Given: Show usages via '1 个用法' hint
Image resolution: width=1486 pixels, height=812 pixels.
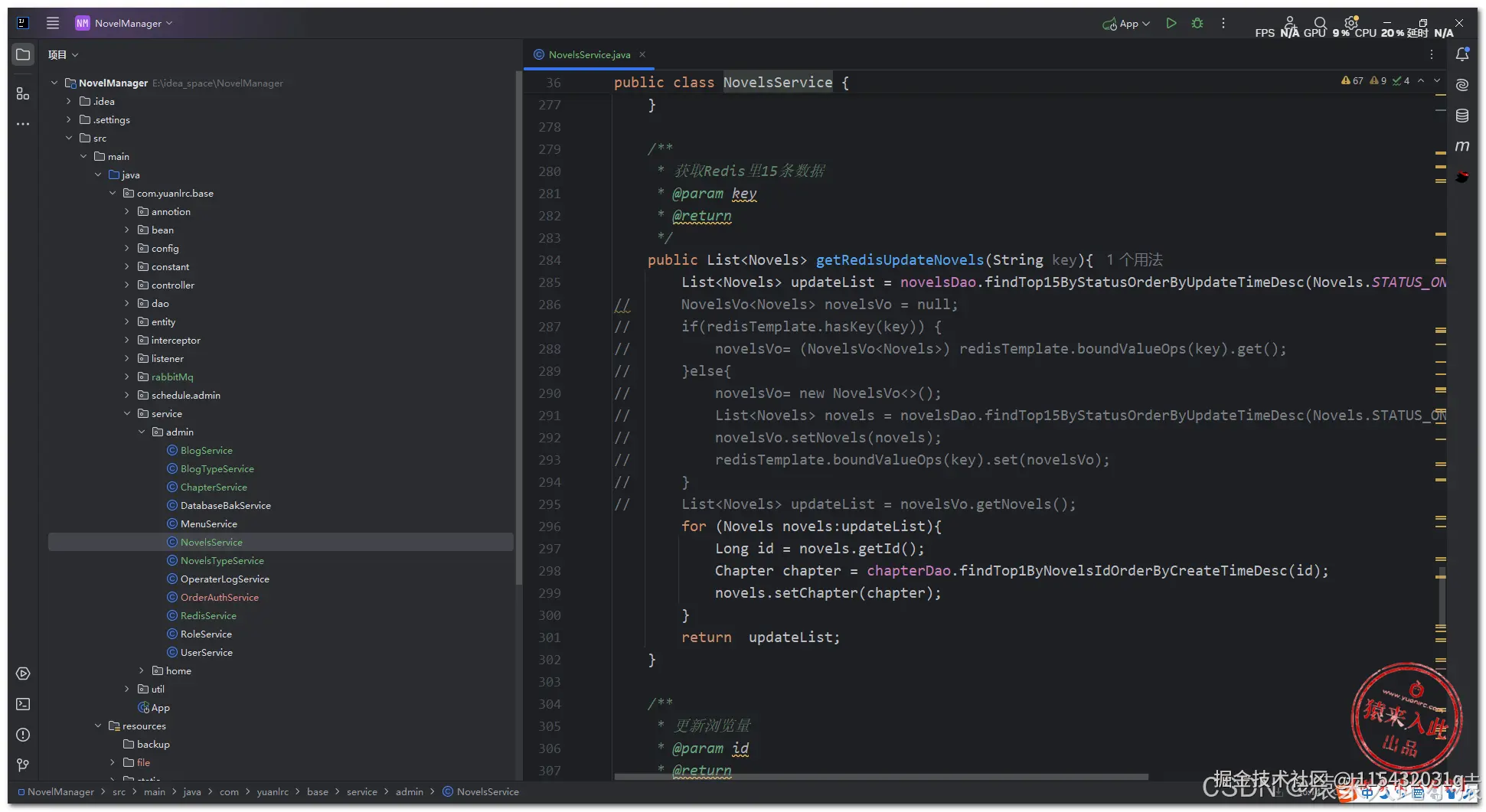Looking at the screenshot, I should click(1134, 259).
